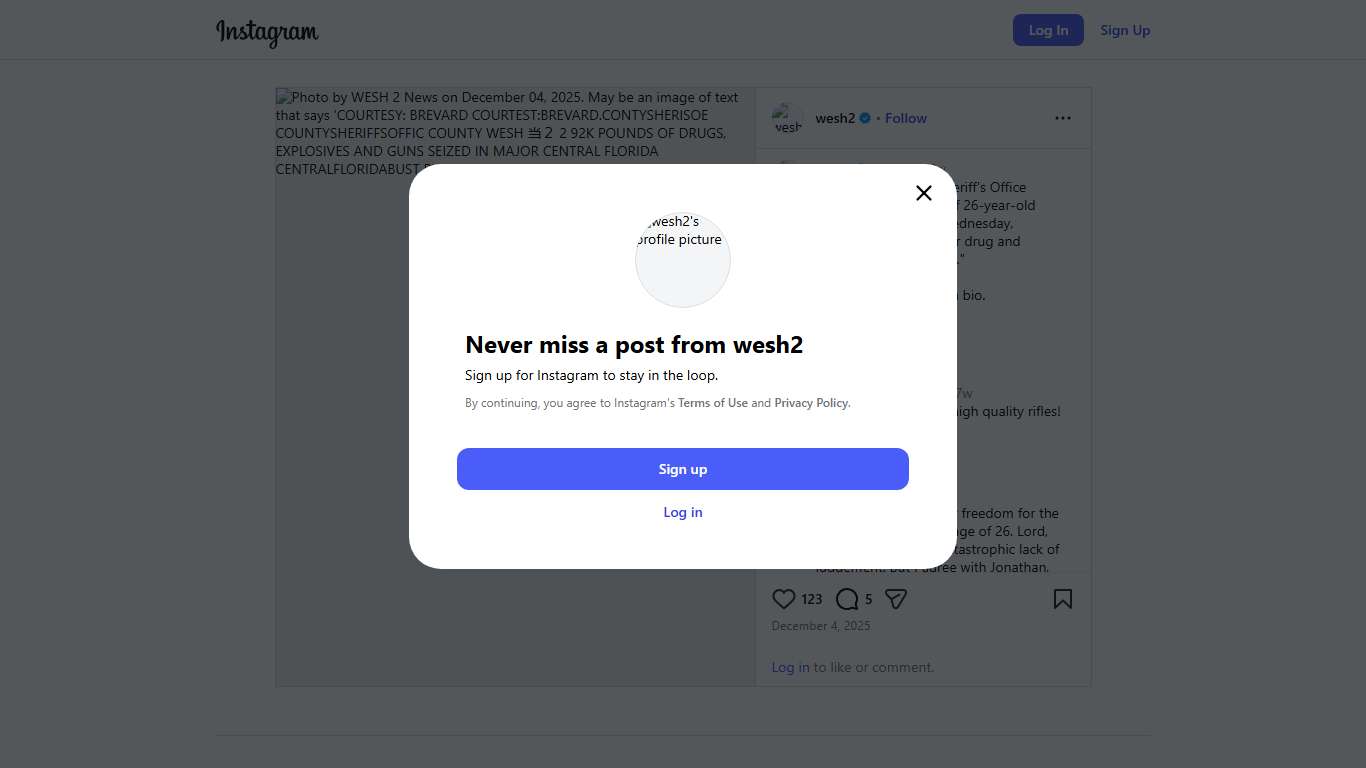Open comments via speech bubble icon

point(847,599)
